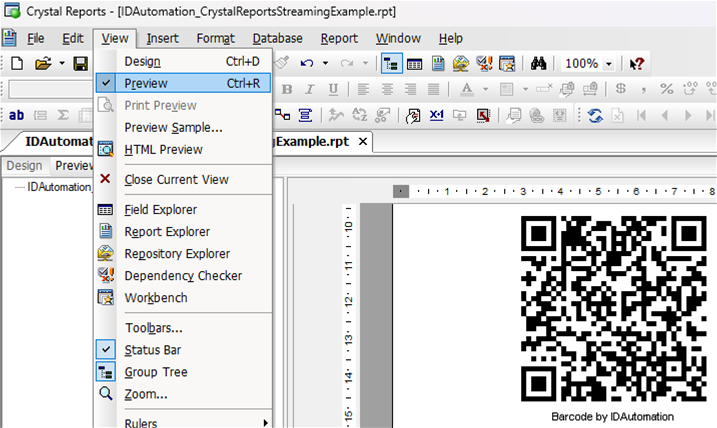The width and height of the screenshot is (717, 428).
Task: Choose Design in the View menu
Action: [x=183, y=61]
